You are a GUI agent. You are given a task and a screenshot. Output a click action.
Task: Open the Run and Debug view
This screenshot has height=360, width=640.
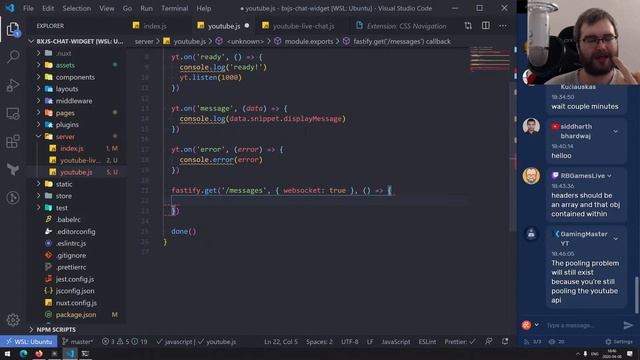[13, 85]
